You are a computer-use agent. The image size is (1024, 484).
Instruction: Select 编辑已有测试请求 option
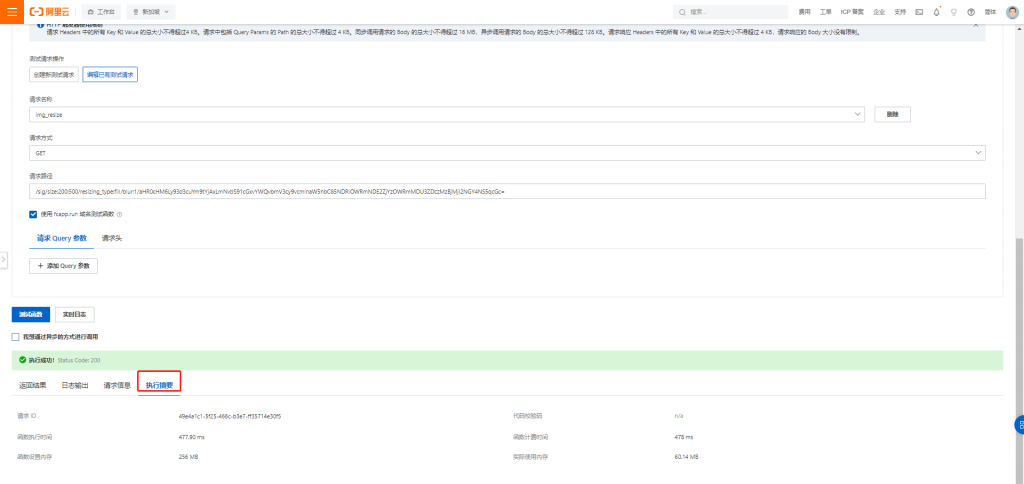click(x=110, y=75)
